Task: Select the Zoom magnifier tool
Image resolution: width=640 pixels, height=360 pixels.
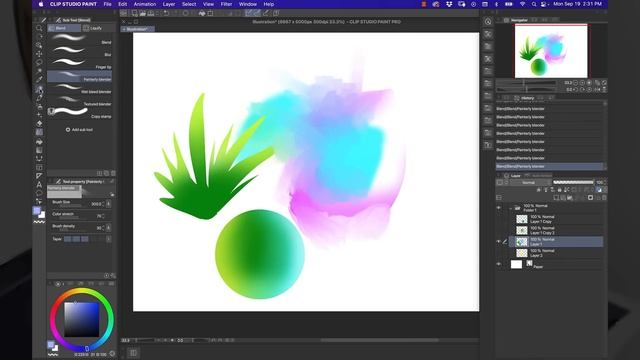Action: (39, 28)
